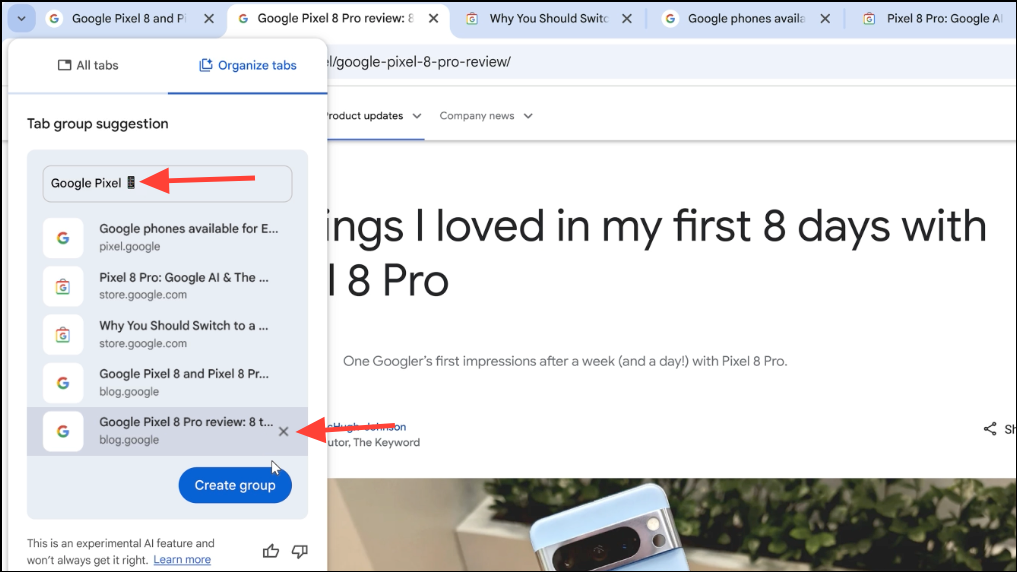1017x572 pixels.
Task: Click the Create group button
Action: coord(235,485)
